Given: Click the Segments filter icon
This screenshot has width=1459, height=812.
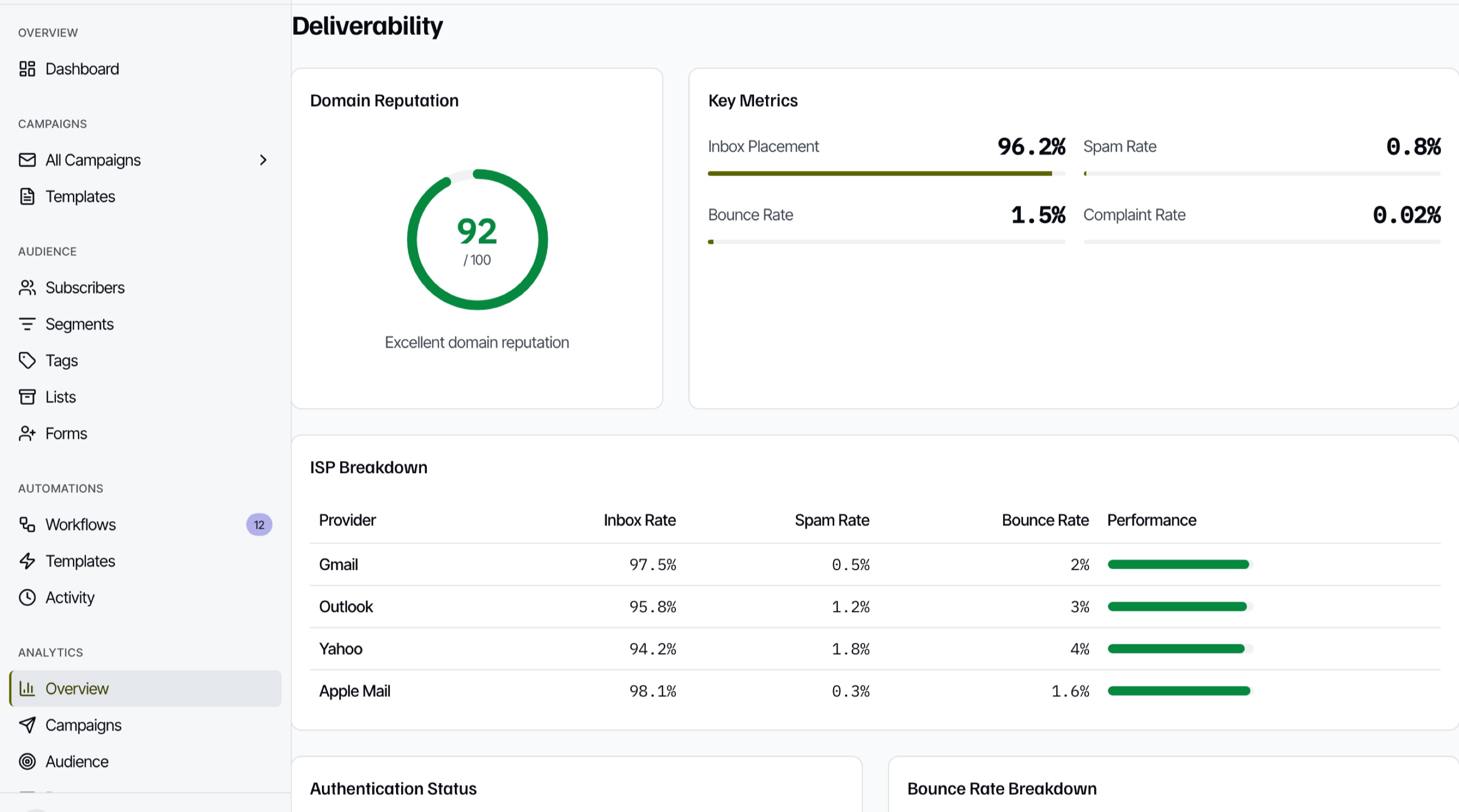Looking at the screenshot, I should [27, 324].
